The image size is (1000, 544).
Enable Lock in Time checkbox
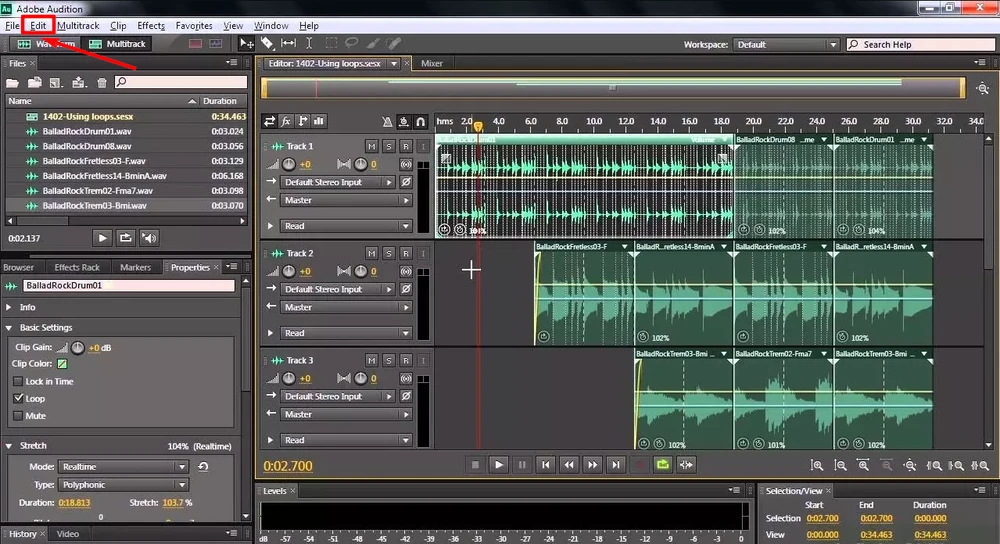[x=18, y=381]
